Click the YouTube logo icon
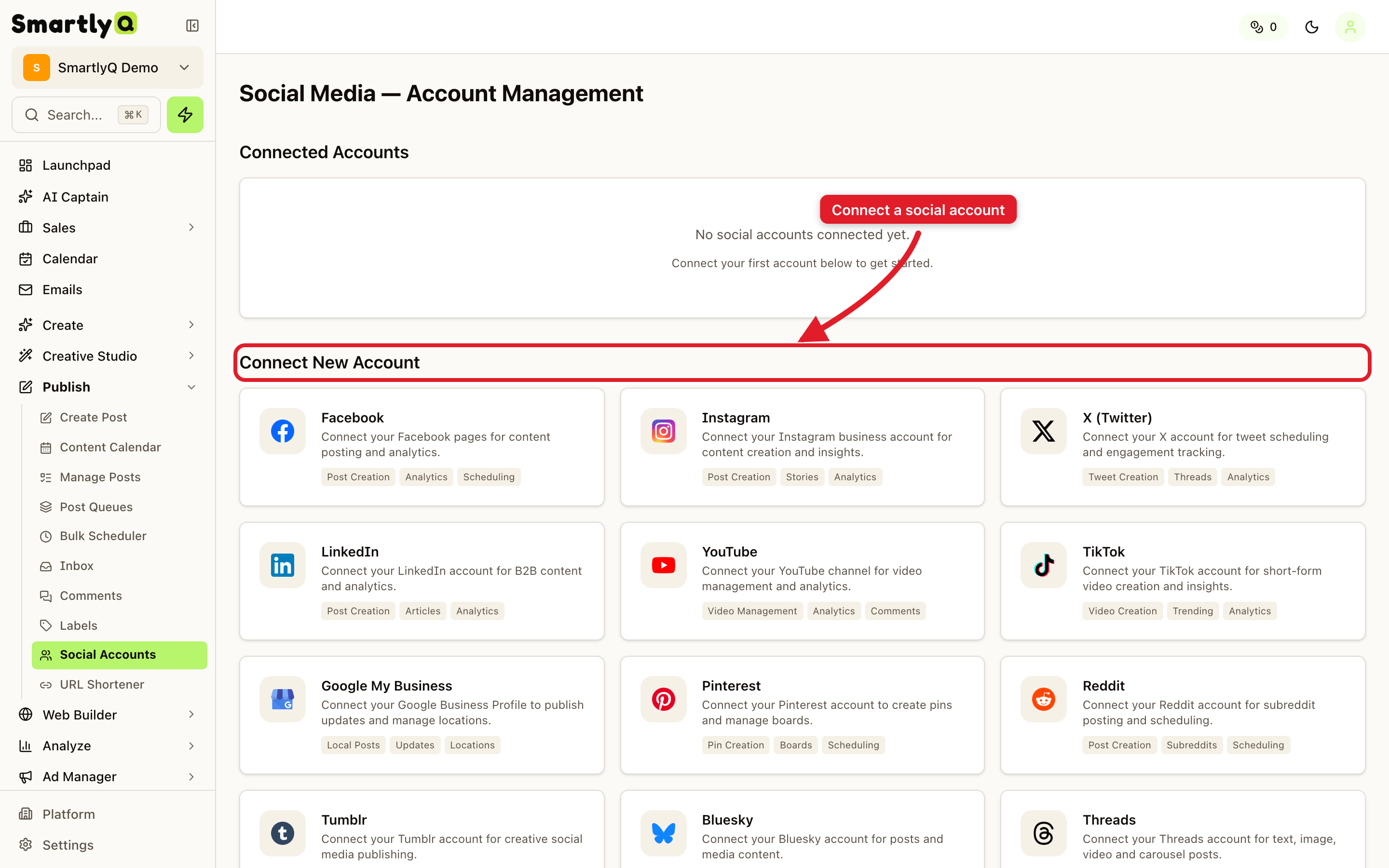 (663, 566)
